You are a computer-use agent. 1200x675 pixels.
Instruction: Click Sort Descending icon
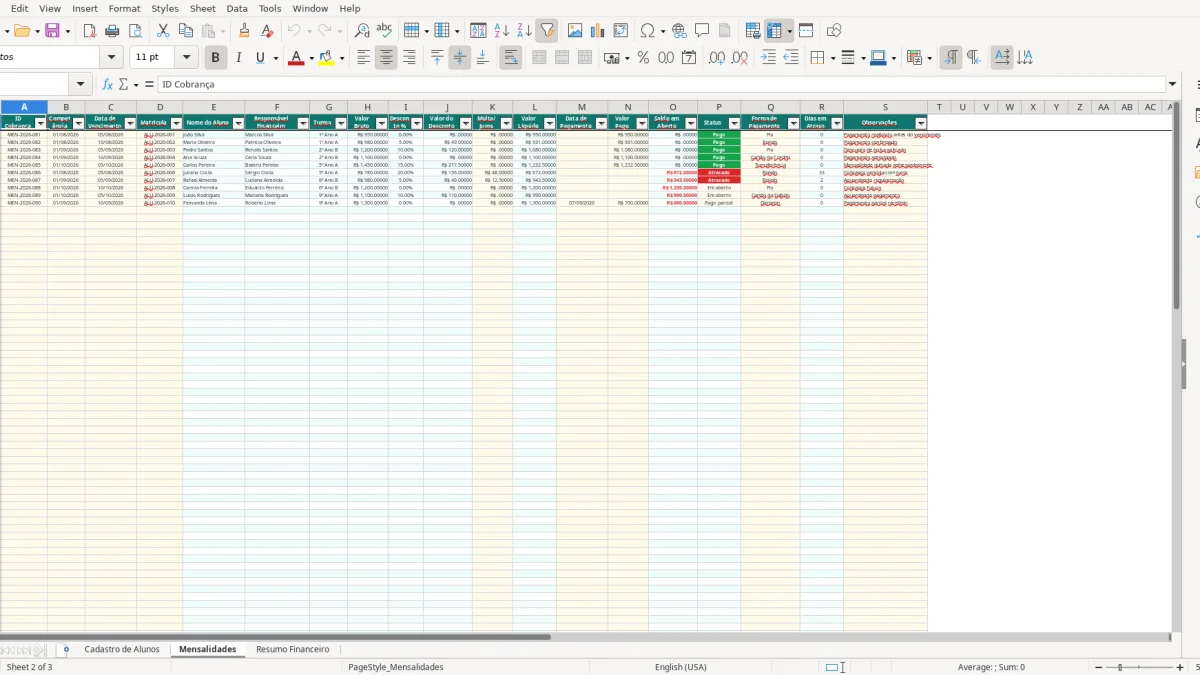(x=524, y=30)
